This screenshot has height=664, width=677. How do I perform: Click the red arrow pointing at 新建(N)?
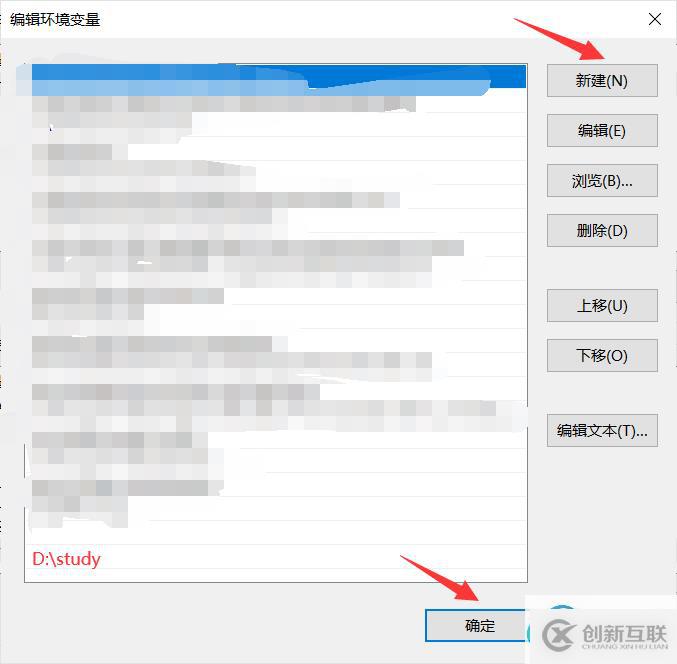pos(561,39)
